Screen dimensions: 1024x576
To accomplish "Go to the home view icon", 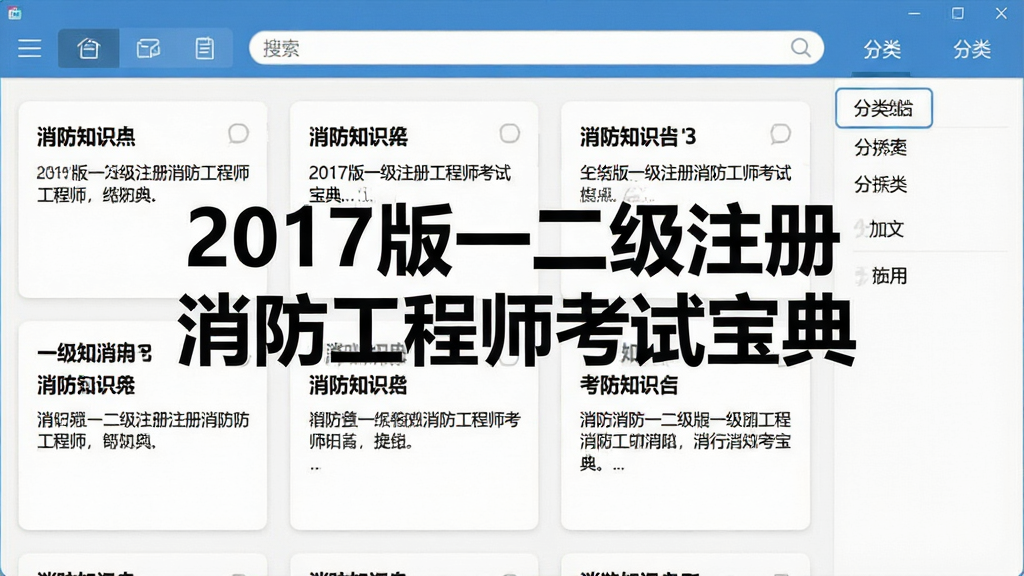I will [88, 48].
